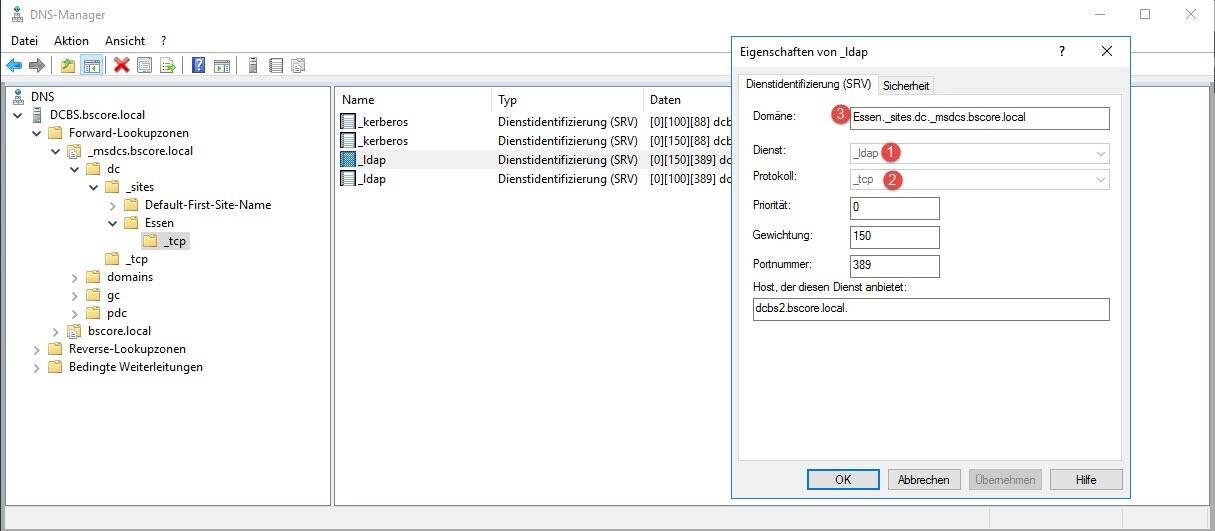Expand the Default-First-Site-Name folder
Viewport: 1215px width, 531px height.
pyautogui.click(x=113, y=205)
